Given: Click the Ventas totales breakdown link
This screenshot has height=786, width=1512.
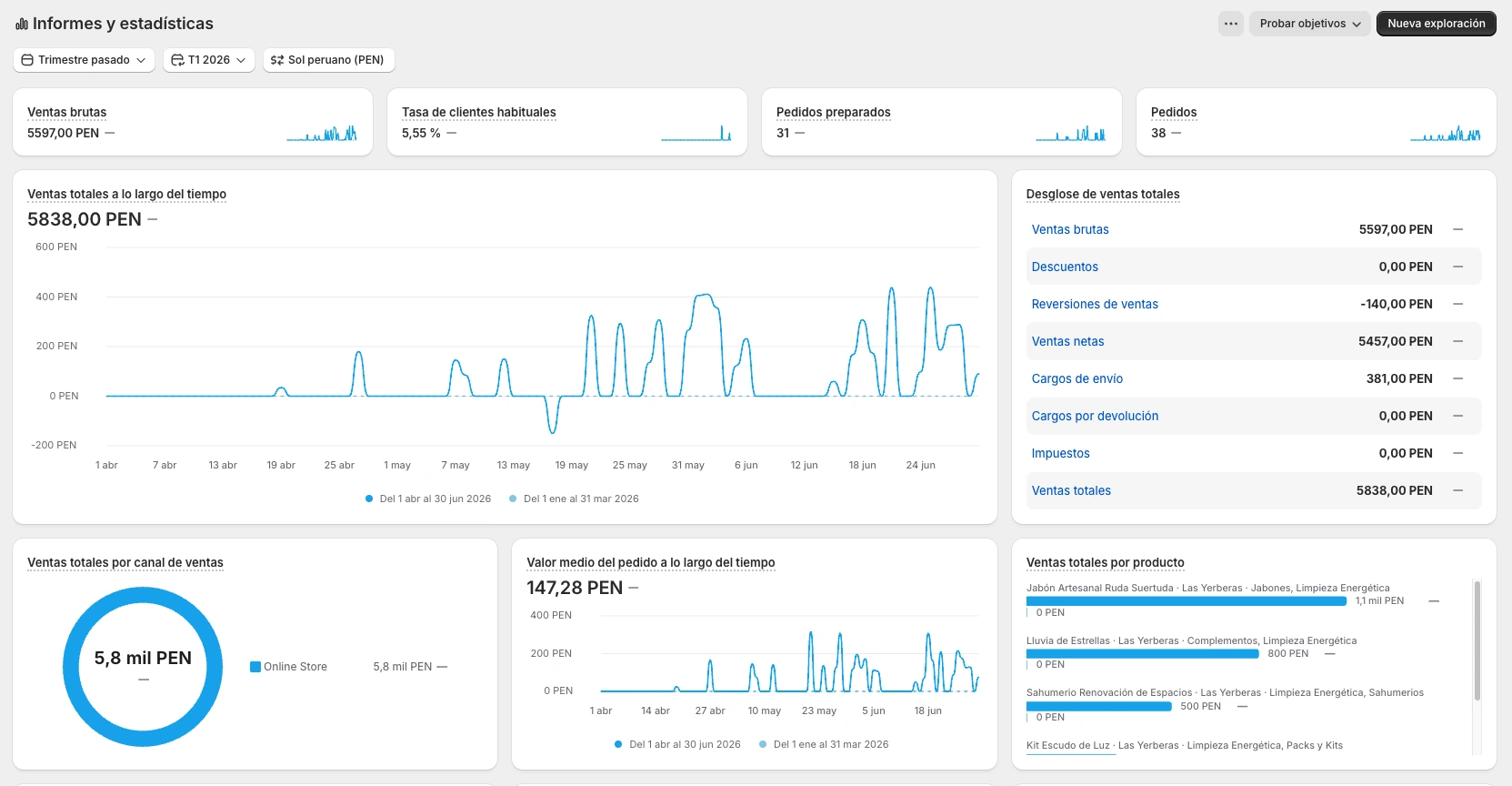Looking at the screenshot, I should pyautogui.click(x=1071, y=490).
